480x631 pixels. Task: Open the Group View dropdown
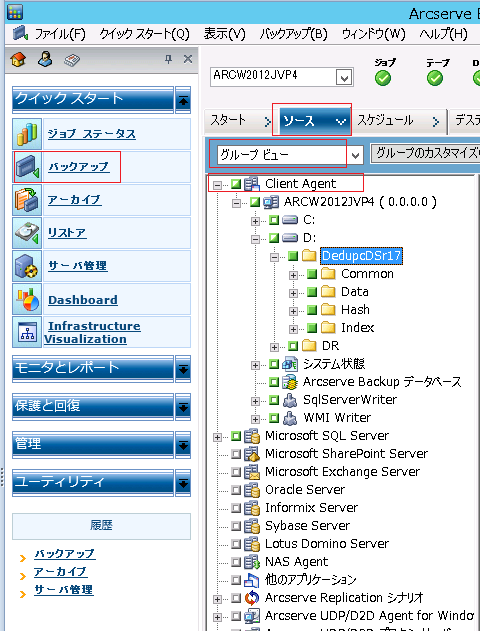[x=355, y=155]
